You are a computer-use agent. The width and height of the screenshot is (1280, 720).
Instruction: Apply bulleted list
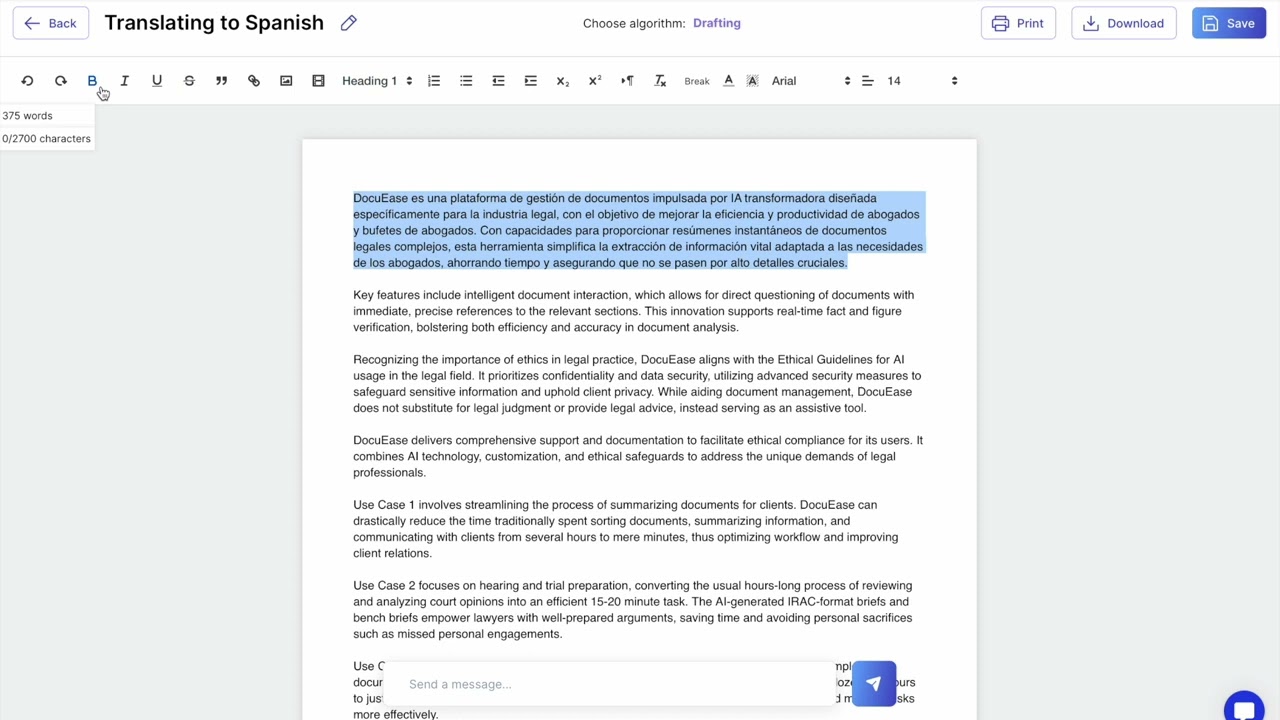(x=466, y=81)
